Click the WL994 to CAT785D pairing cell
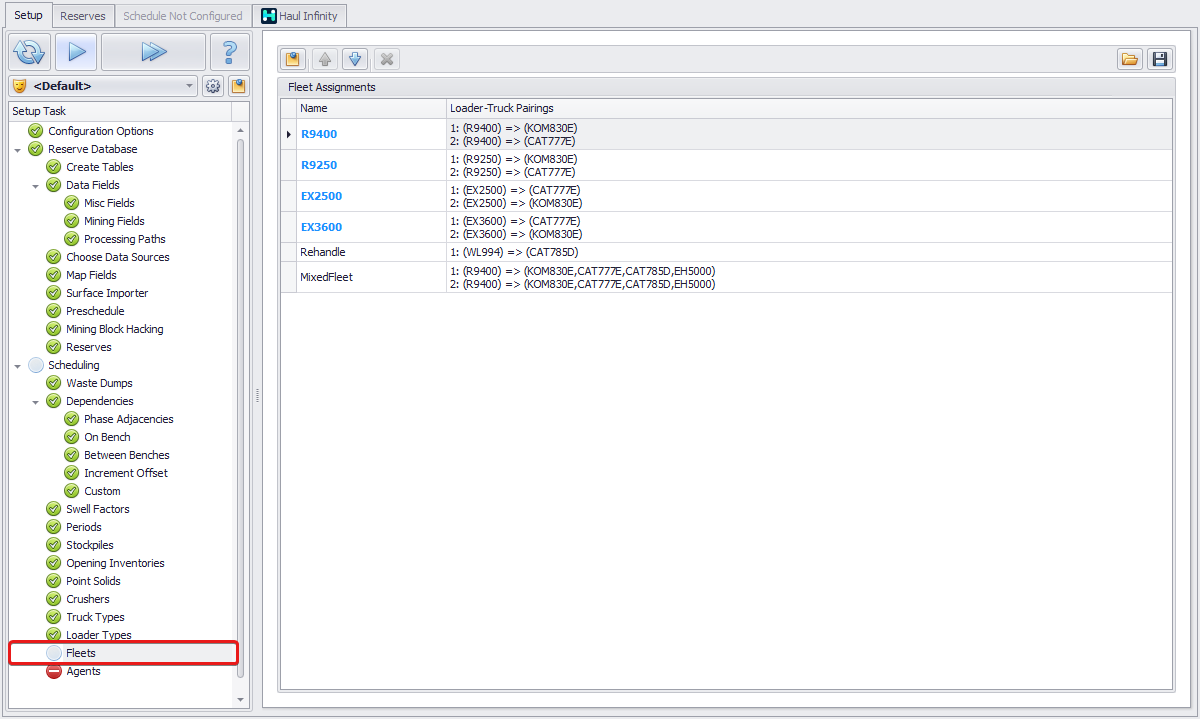 click(809, 252)
